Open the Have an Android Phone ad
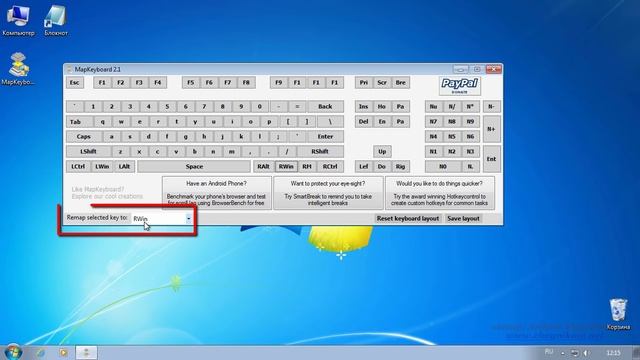Screen dimensions: 640x360 coord(216,193)
